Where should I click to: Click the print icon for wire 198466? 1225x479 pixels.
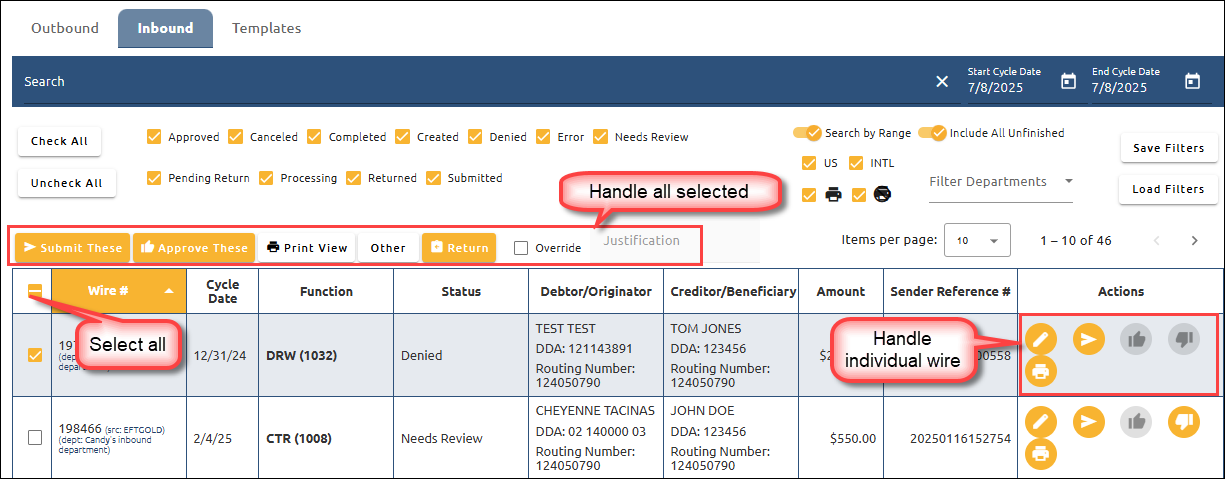click(x=1041, y=454)
